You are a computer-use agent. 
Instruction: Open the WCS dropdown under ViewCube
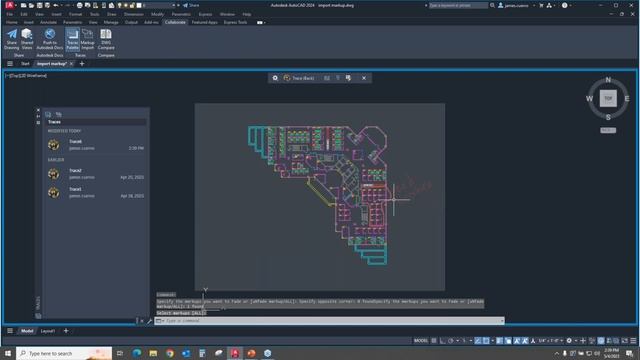tap(608, 130)
